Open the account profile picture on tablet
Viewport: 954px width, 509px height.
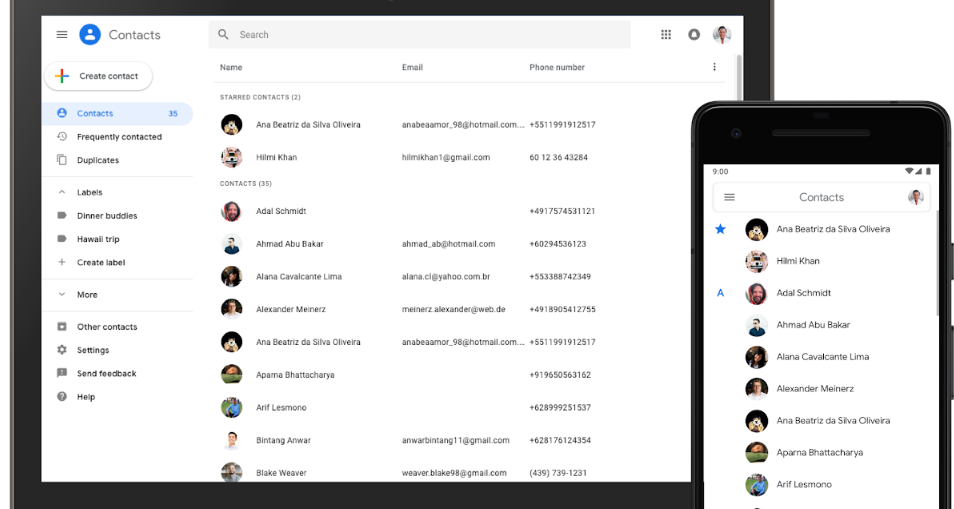pyautogui.click(x=722, y=35)
